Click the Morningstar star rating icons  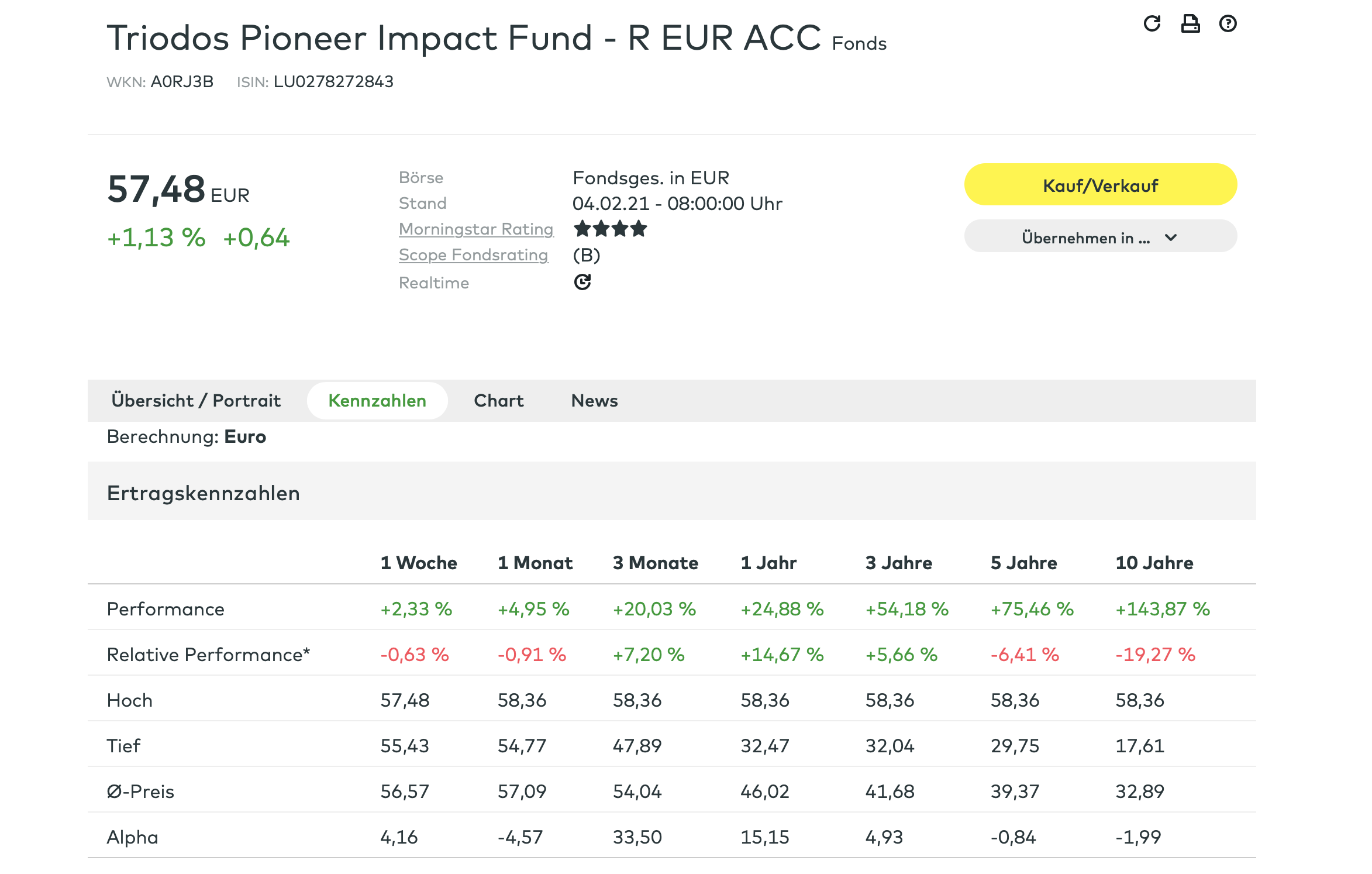pos(611,229)
